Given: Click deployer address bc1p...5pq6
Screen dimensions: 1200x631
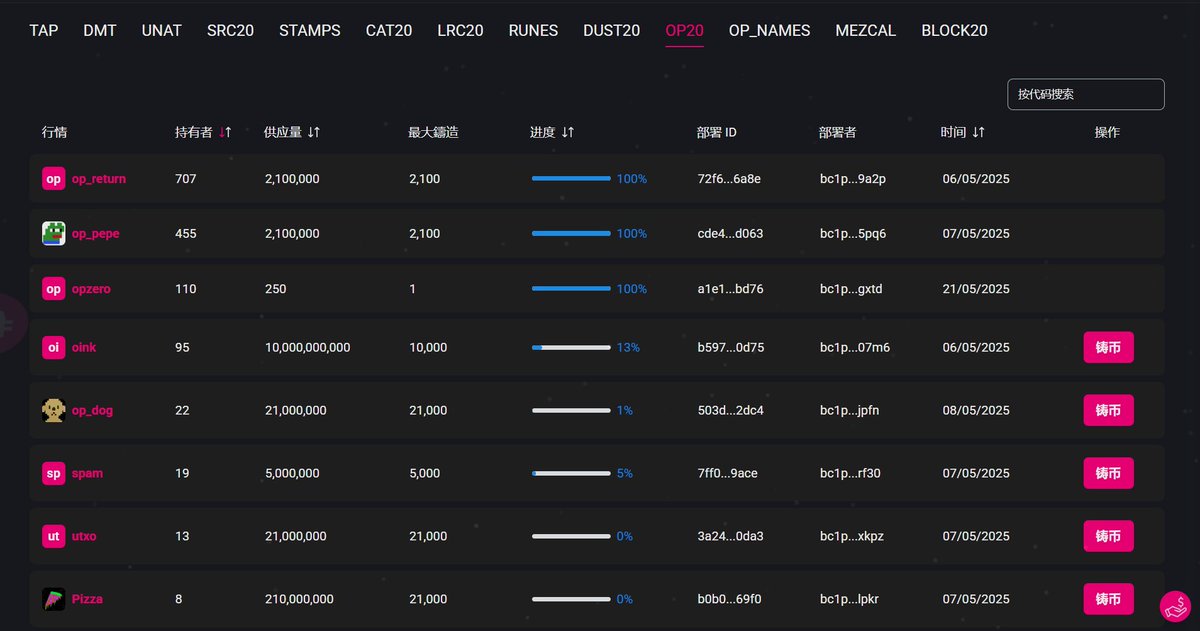Looking at the screenshot, I should (853, 233).
